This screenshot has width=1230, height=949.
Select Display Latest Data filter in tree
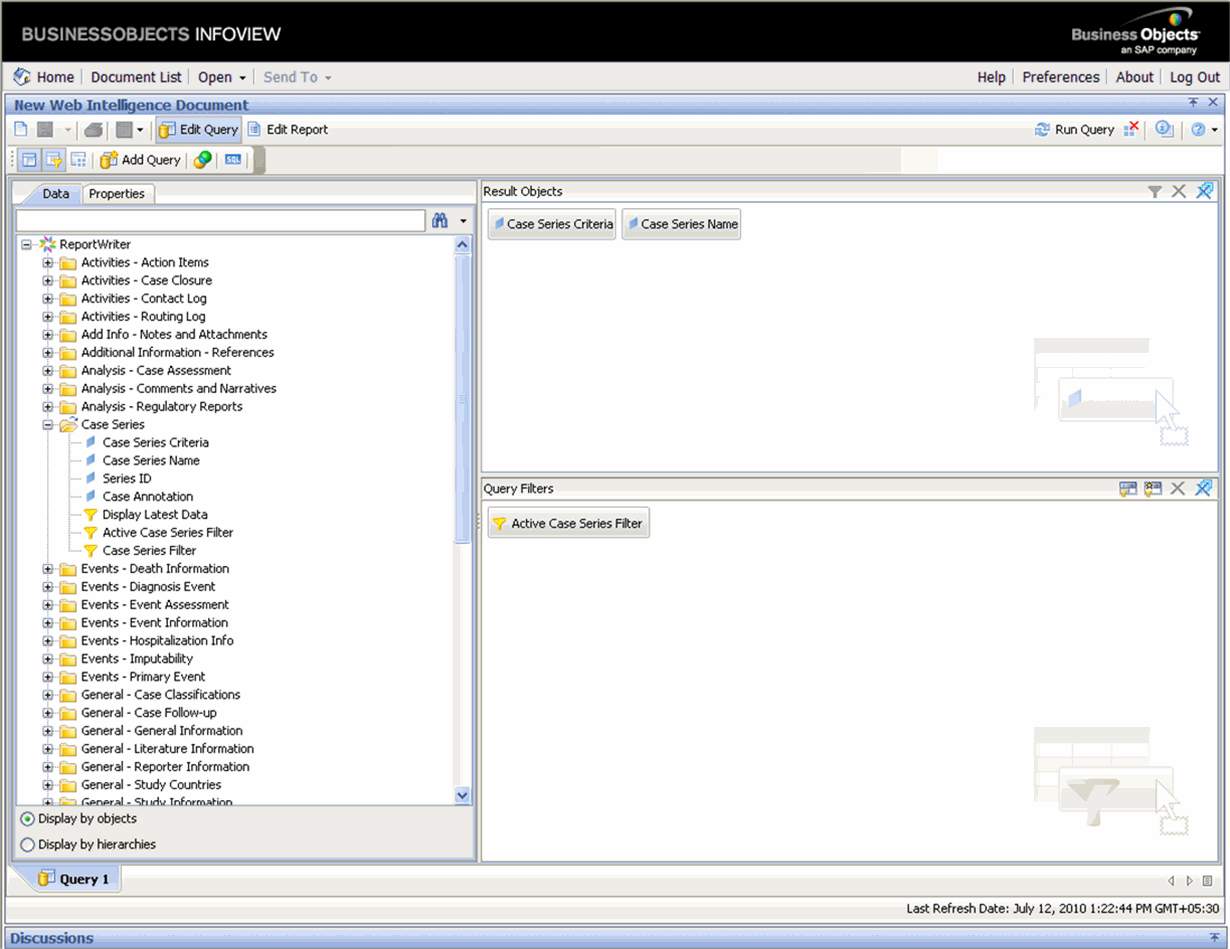point(155,515)
